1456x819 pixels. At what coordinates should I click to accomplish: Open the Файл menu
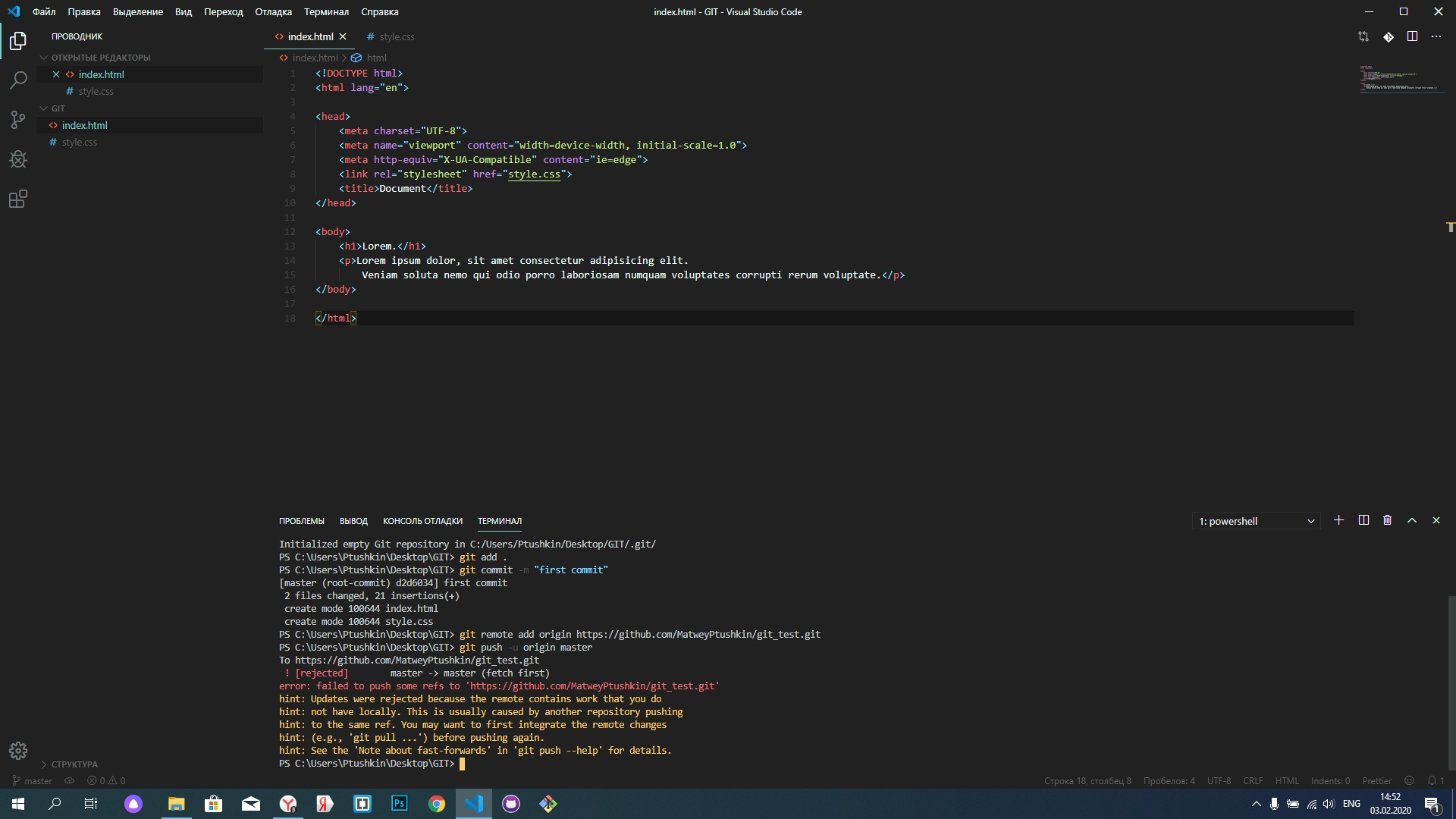pyautogui.click(x=44, y=11)
